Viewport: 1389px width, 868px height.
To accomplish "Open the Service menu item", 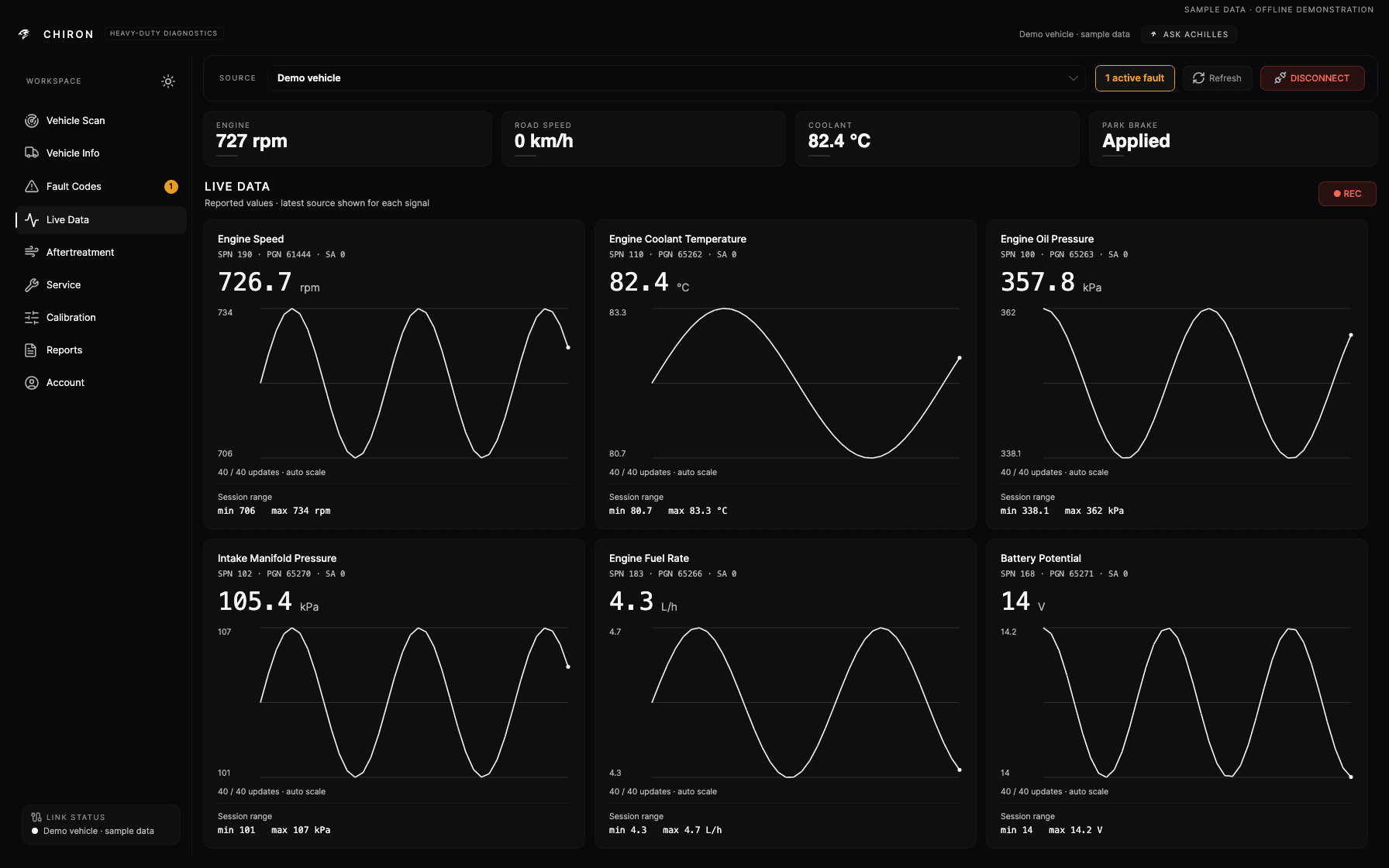I will pyautogui.click(x=101, y=285).
